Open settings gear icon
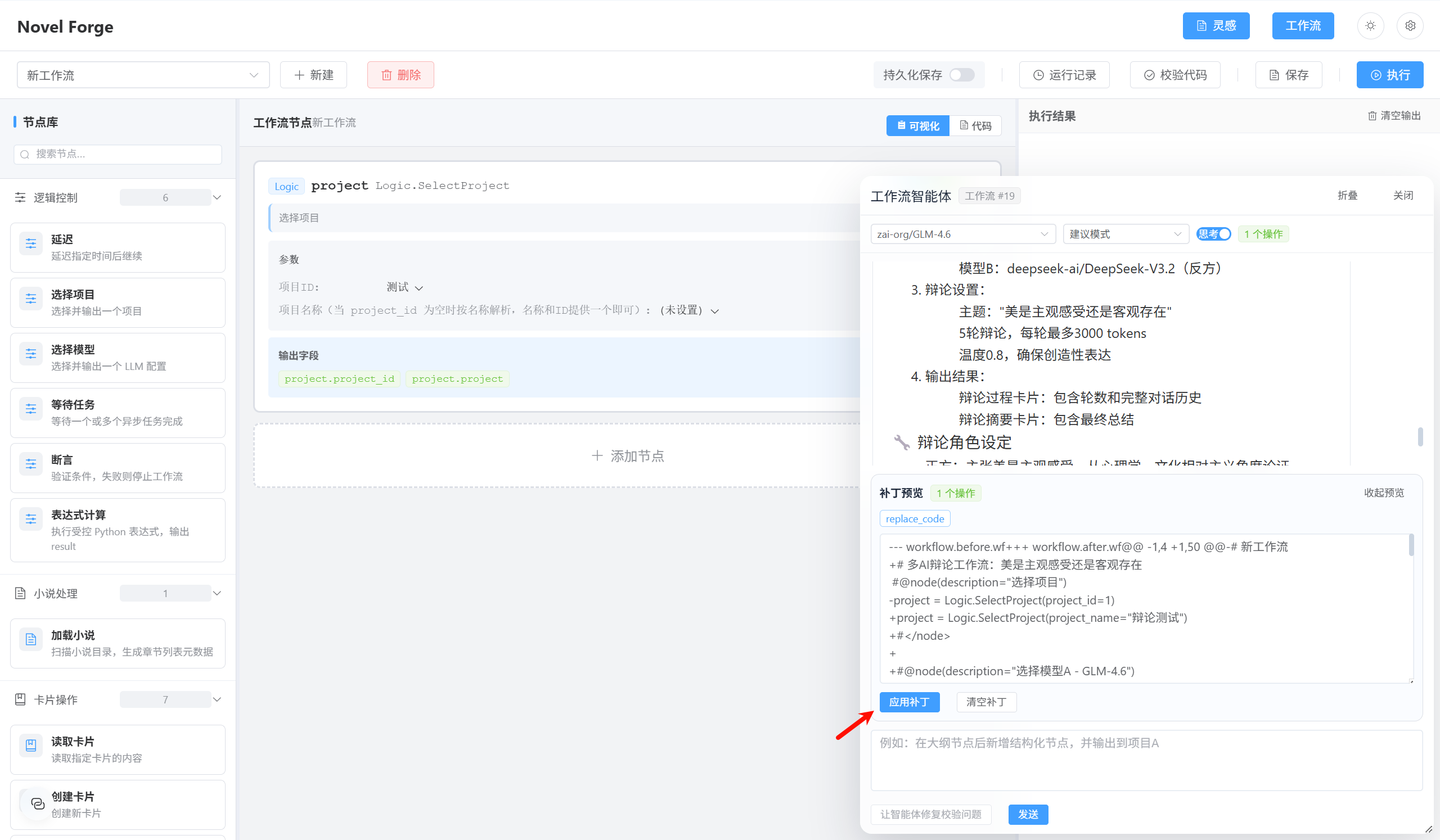This screenshot has height=840, width=1440. tap(1410, 26)
